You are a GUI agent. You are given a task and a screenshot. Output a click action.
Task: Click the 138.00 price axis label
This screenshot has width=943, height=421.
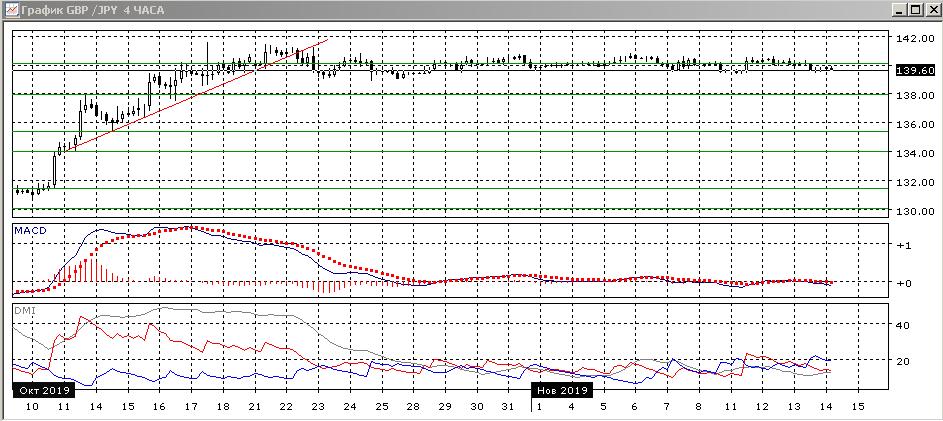pyautogui.click(x=915, y=95)
